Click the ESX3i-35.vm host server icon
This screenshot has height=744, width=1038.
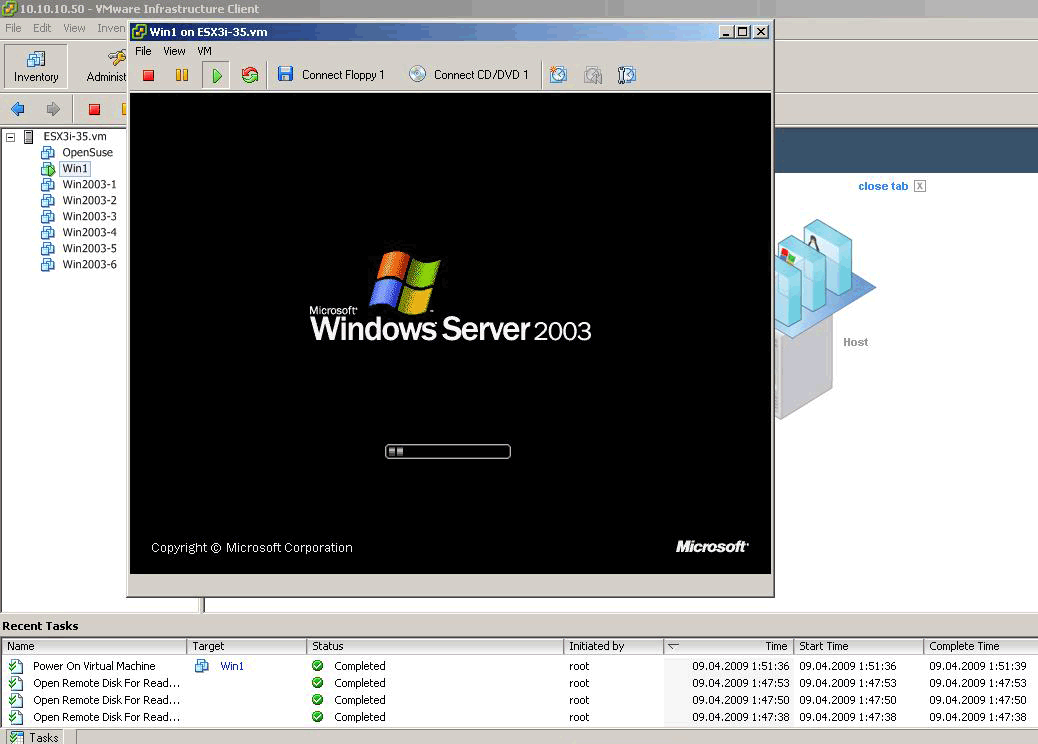pos(28,136)
